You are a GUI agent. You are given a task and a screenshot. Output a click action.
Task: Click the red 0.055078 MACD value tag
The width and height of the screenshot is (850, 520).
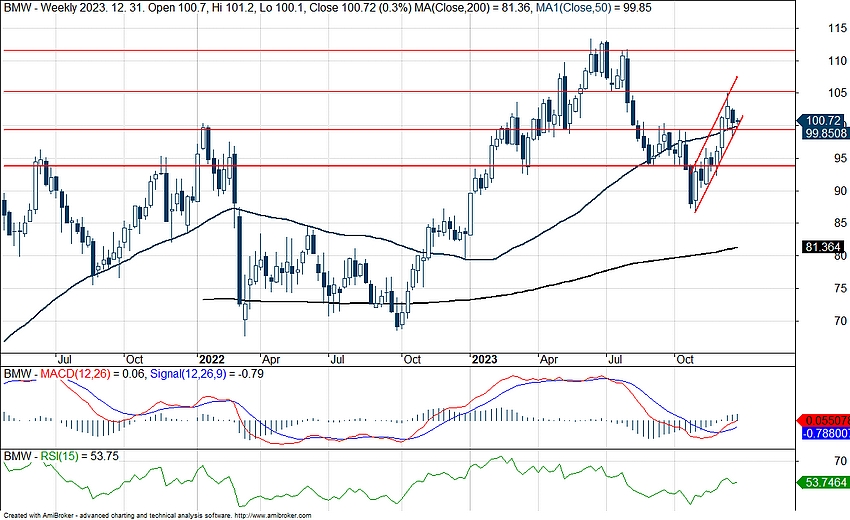click(823, 421)
